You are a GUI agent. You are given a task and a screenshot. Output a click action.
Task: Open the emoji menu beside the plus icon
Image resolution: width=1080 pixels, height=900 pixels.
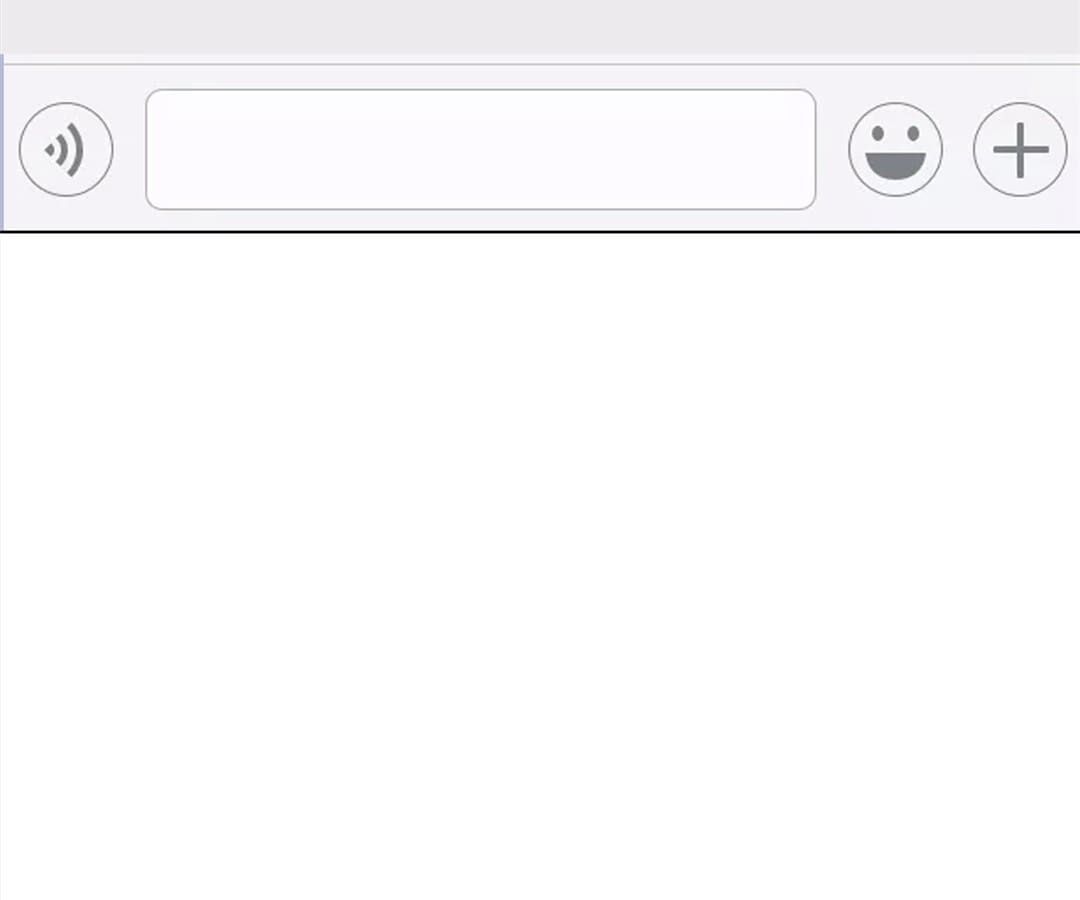point(895,149)
